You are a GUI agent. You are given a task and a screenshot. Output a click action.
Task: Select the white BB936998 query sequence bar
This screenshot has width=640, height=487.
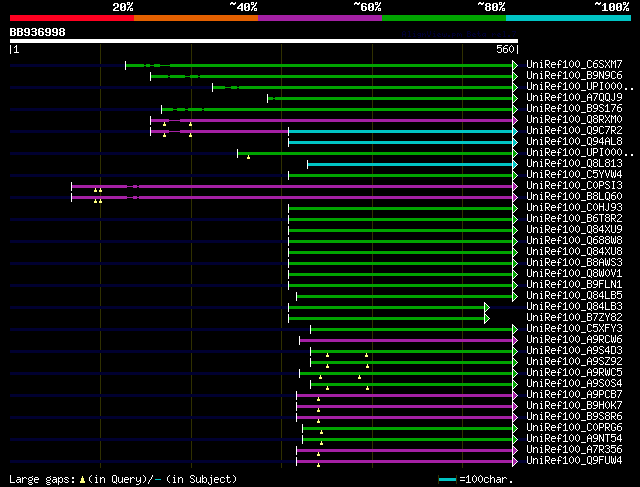[264, 41]
